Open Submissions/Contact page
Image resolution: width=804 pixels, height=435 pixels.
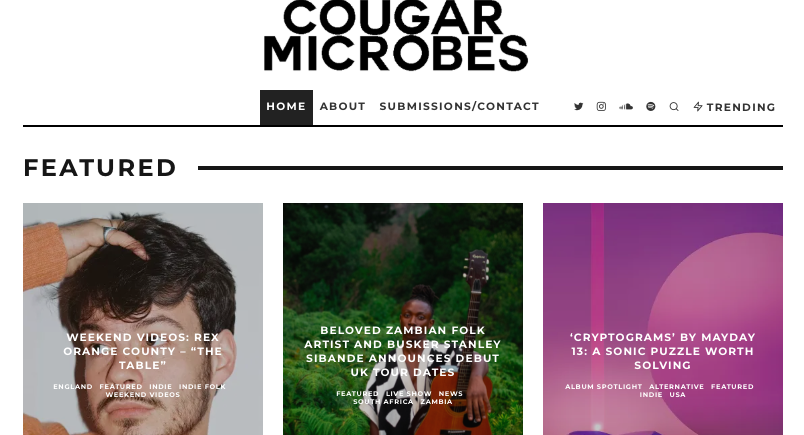click(459, 107)
